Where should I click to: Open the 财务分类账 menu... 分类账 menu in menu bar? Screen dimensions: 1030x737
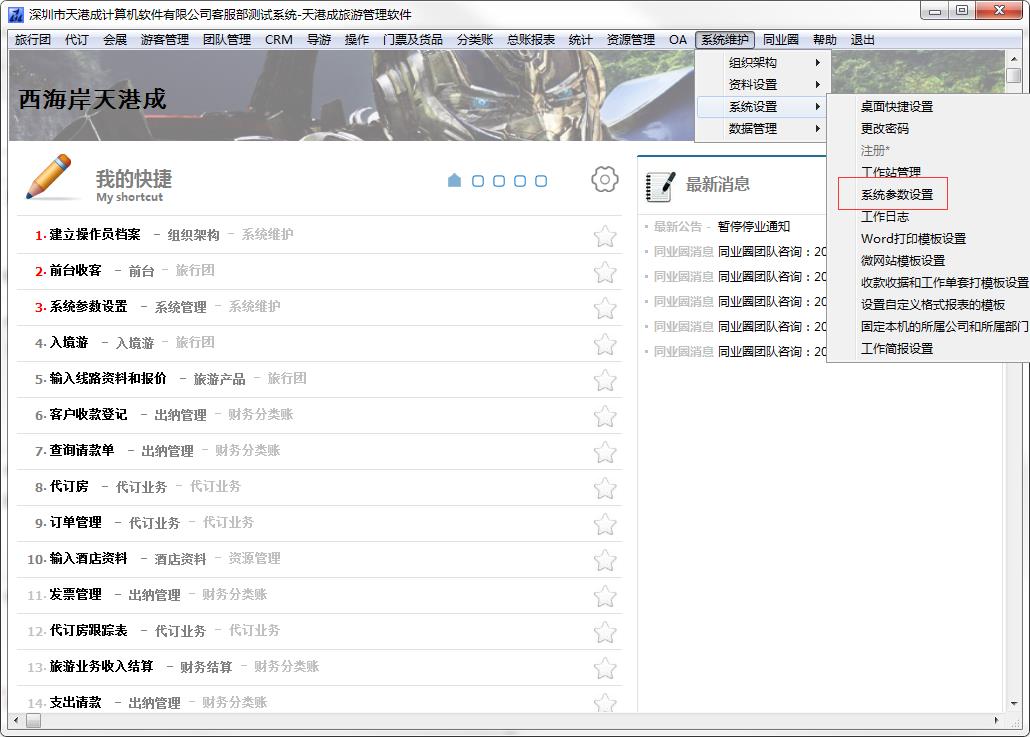[x=474, y=40]
